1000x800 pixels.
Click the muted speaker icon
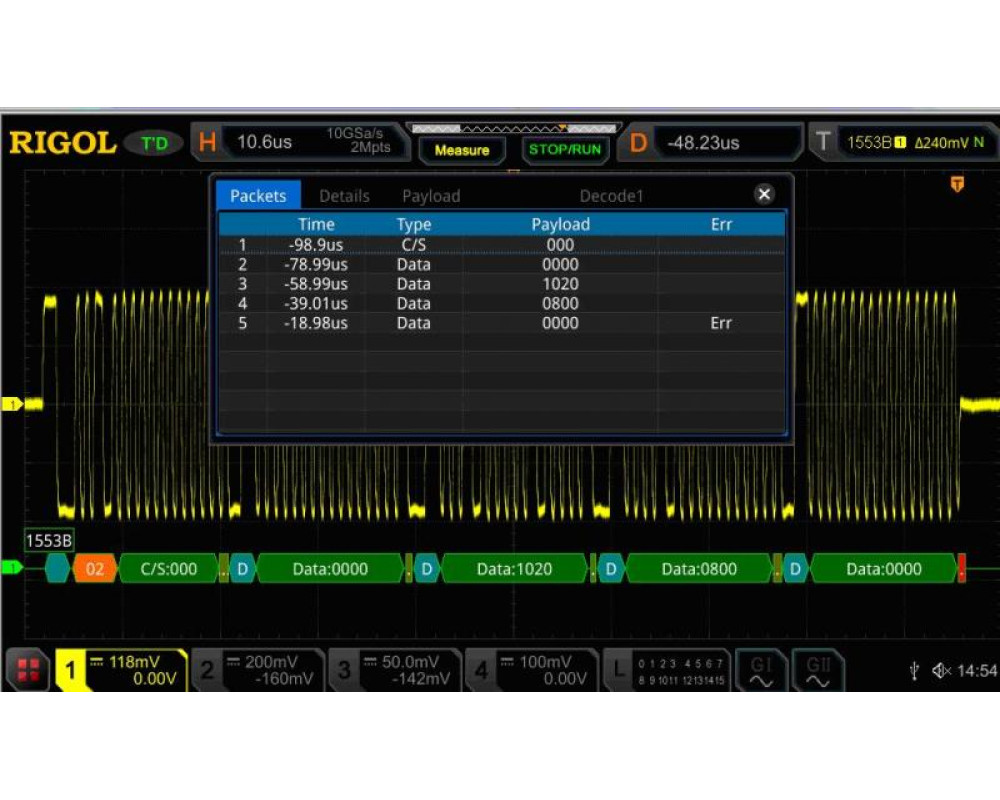point(941,671)
